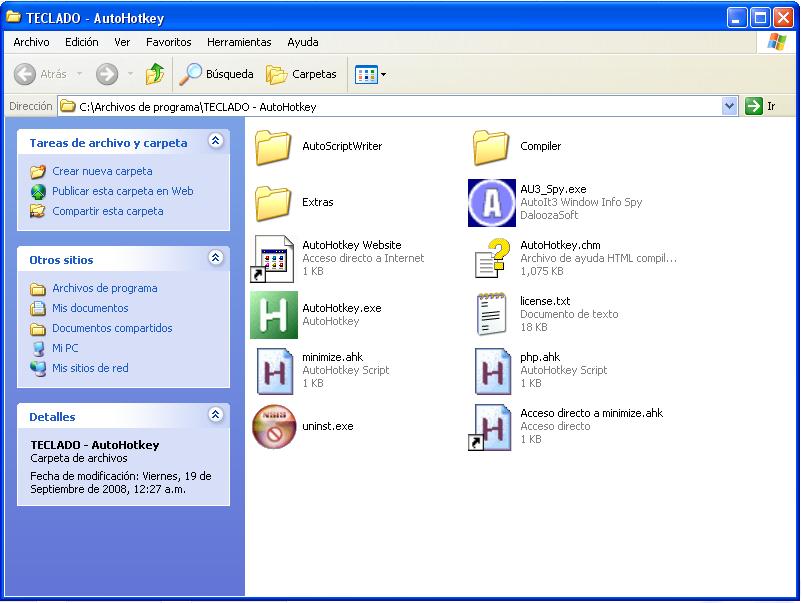Image resolution: width=802 pixels, height=603 pixels.
Task: Select the php.ahk script file icon
Action: (493, 371)
